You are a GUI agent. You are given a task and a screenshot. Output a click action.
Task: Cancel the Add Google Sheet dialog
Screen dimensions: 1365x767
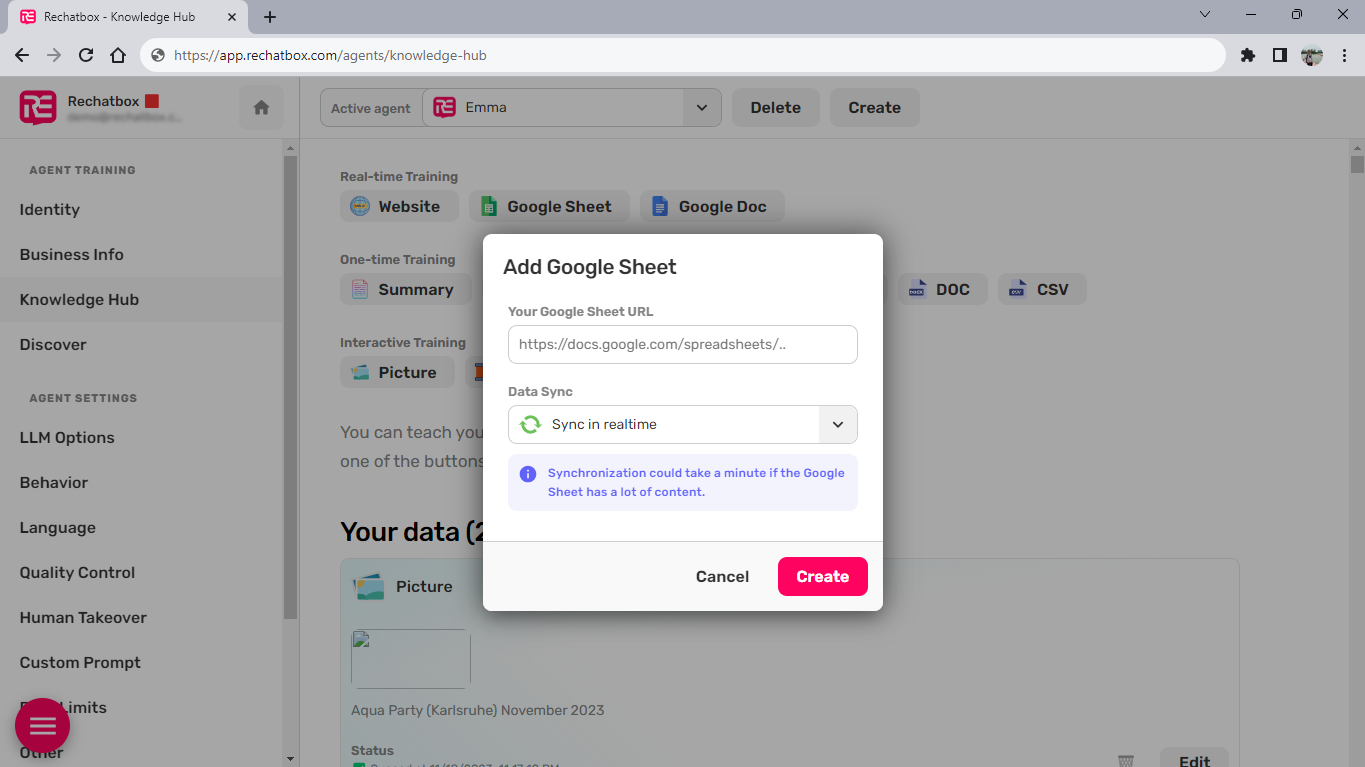[x=722, y=577]
